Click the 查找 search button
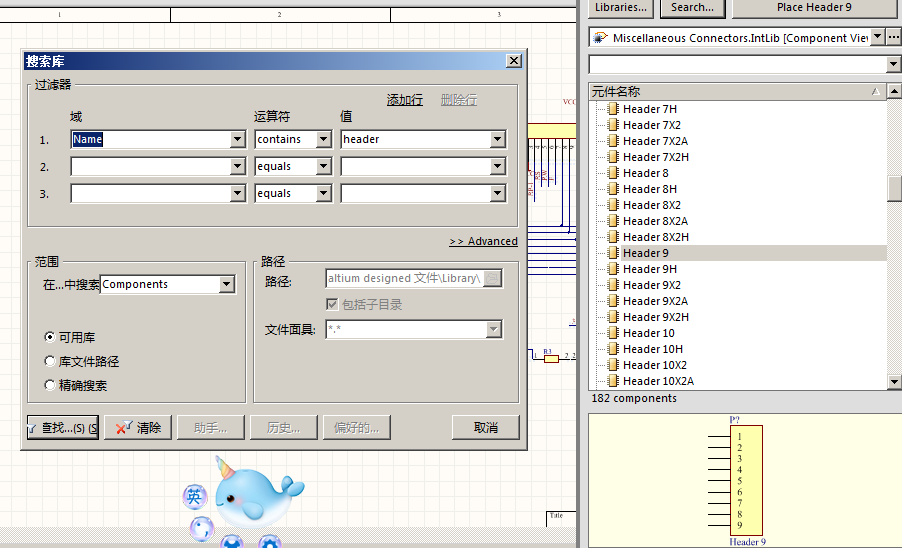This screenshot has width=902, height=548. [63, 427]
